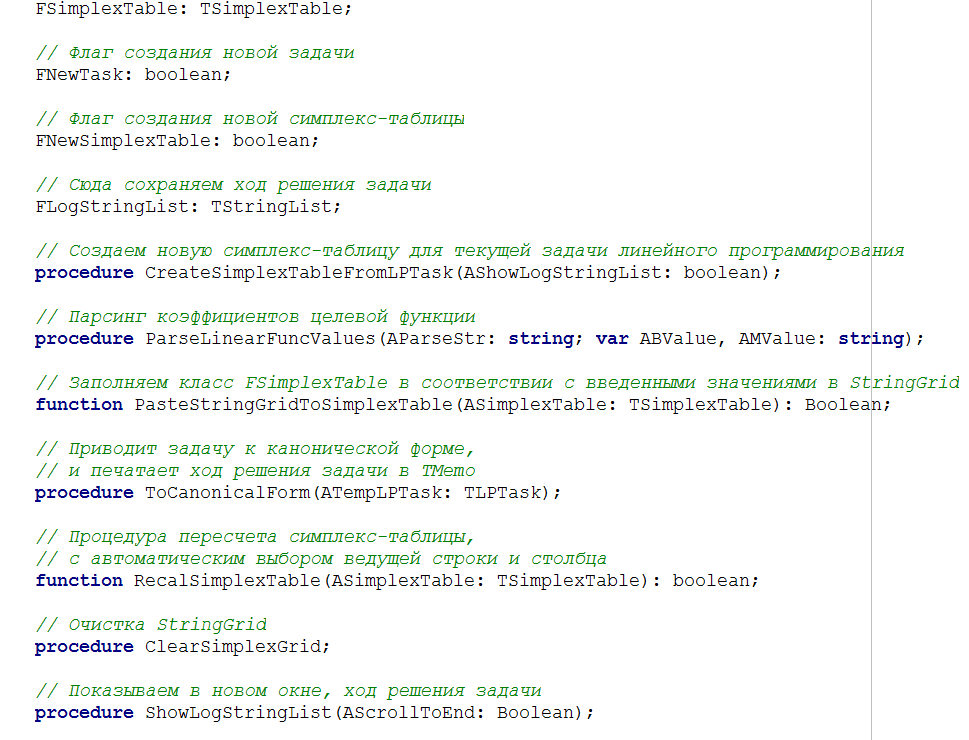The height and width of the screenshot is (740, 969).
Task: Place cursor on FNewTask boolean declaration
Action: 133,75
